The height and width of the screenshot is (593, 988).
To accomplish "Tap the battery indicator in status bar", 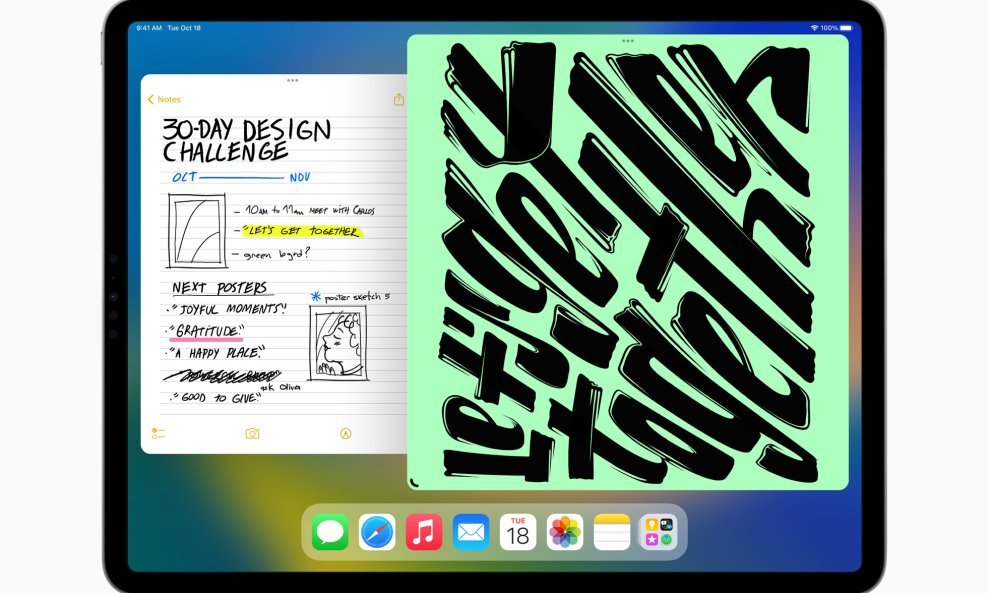I will coord(846,28).
